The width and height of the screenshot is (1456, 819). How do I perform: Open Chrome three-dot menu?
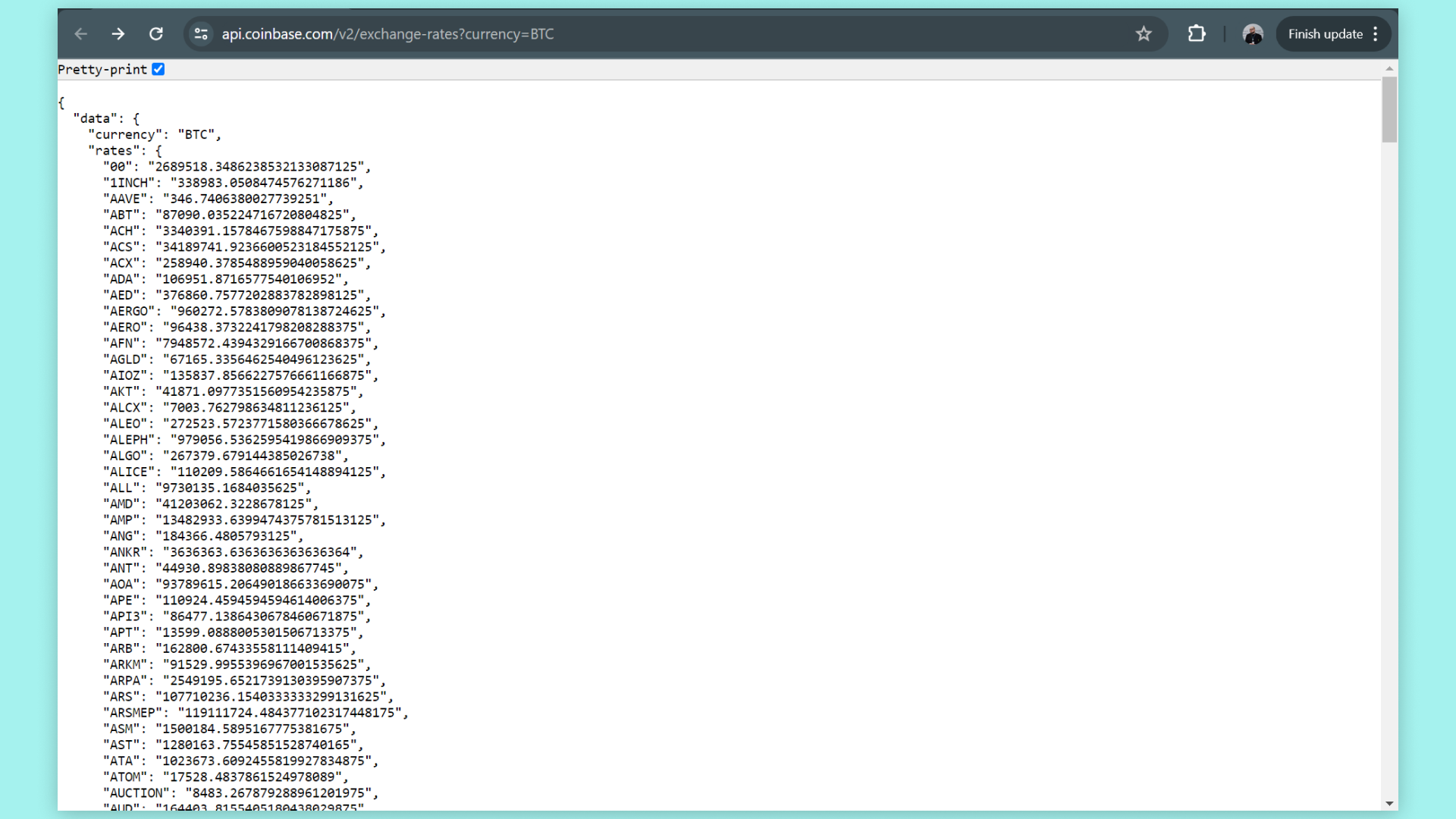1376,34
